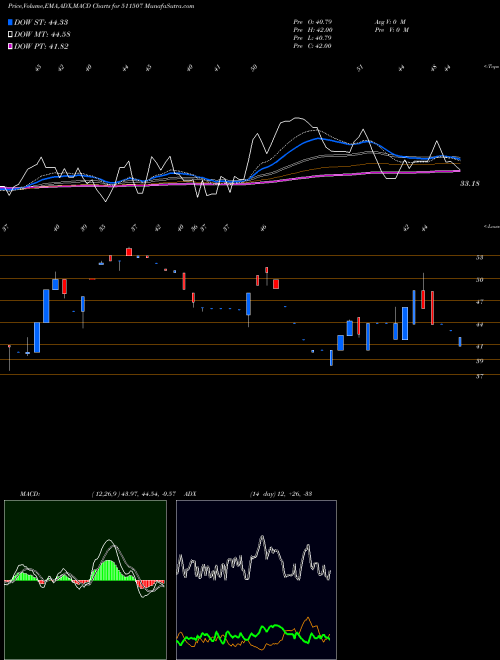Click the ADX values '(14 day) 12, +26, -33'
Image resolution: width=500 pixels, height=660 pixels.
click(x=281, y=494)
